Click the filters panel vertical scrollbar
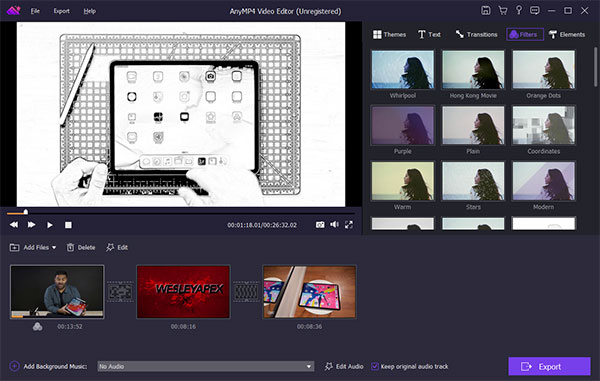The width and height of the screenshot is (600, 381). pyautogui.click(x=595, y=67)
